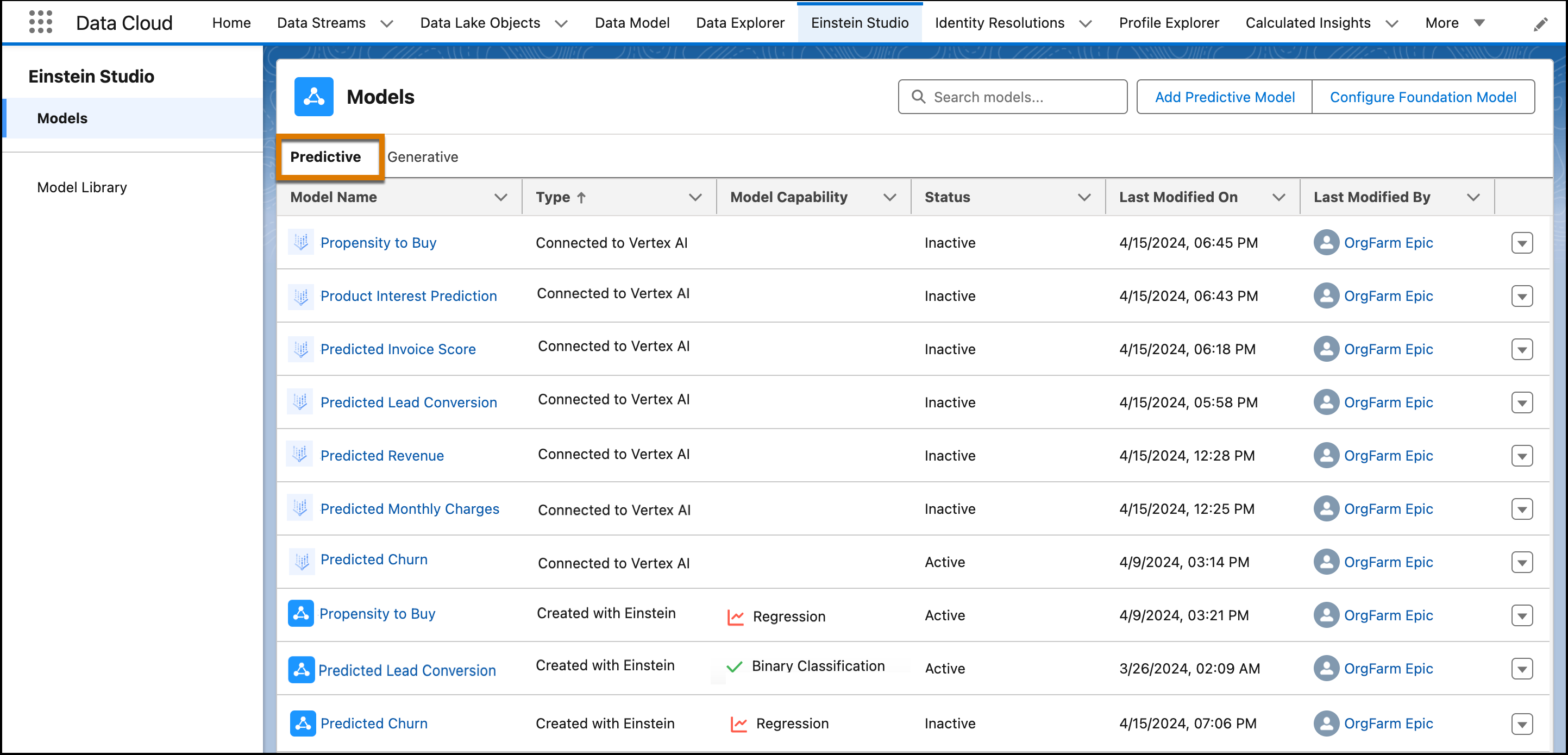Click the search magnifier icon

(x=918, y=97)
